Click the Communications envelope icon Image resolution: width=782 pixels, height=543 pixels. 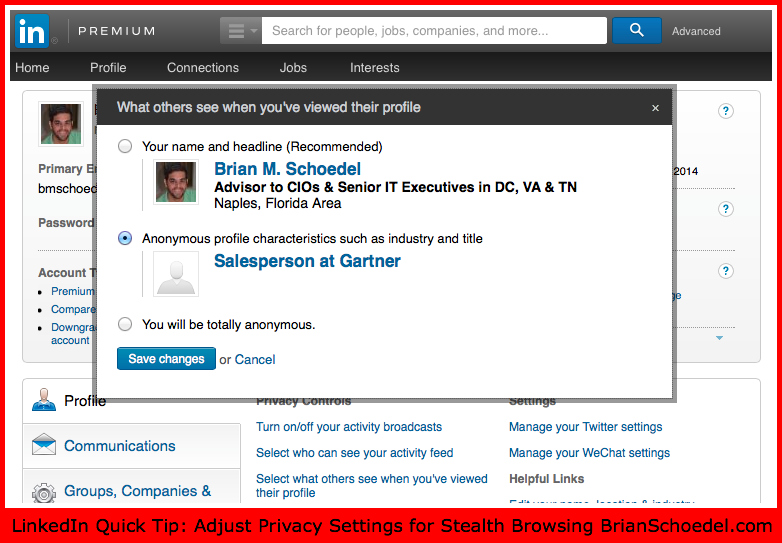pos(44,445)
